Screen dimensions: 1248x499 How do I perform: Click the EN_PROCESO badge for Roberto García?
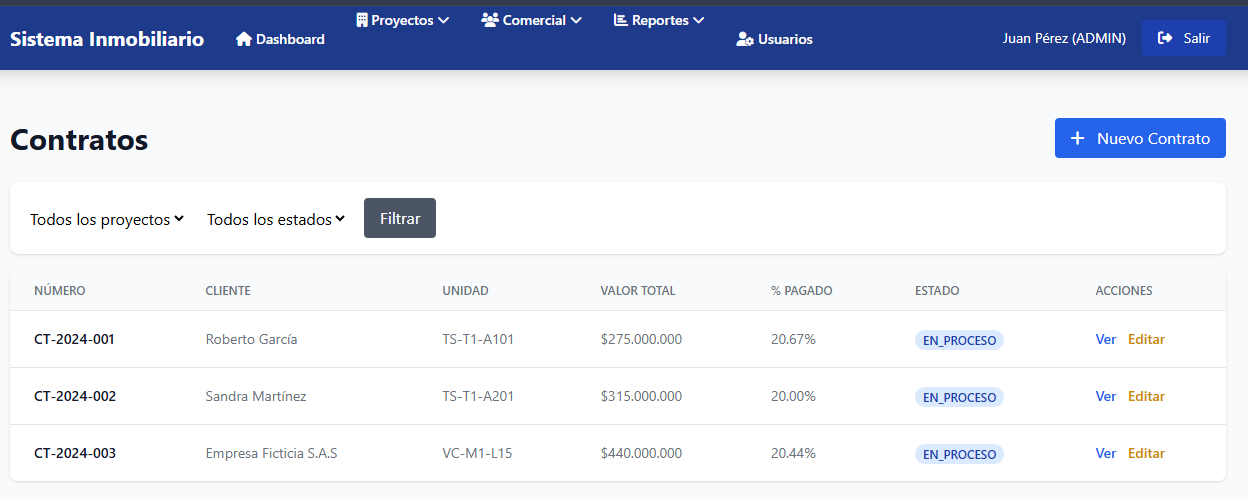pyautogui.click(x=959, y=340)
